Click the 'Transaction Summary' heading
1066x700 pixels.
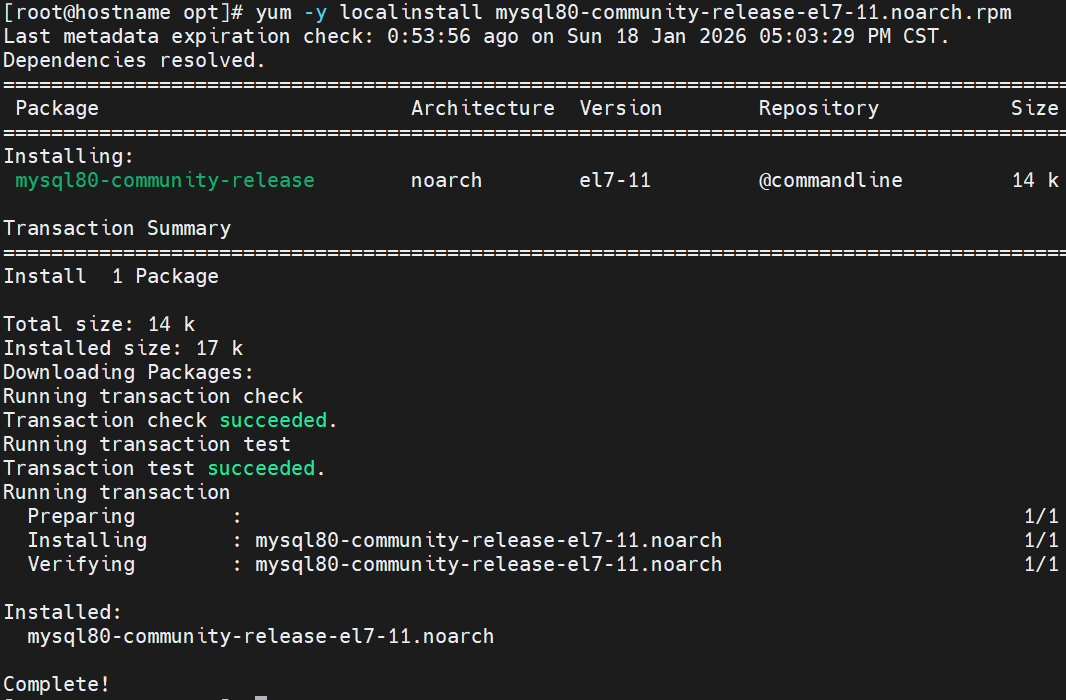[117, 229]
